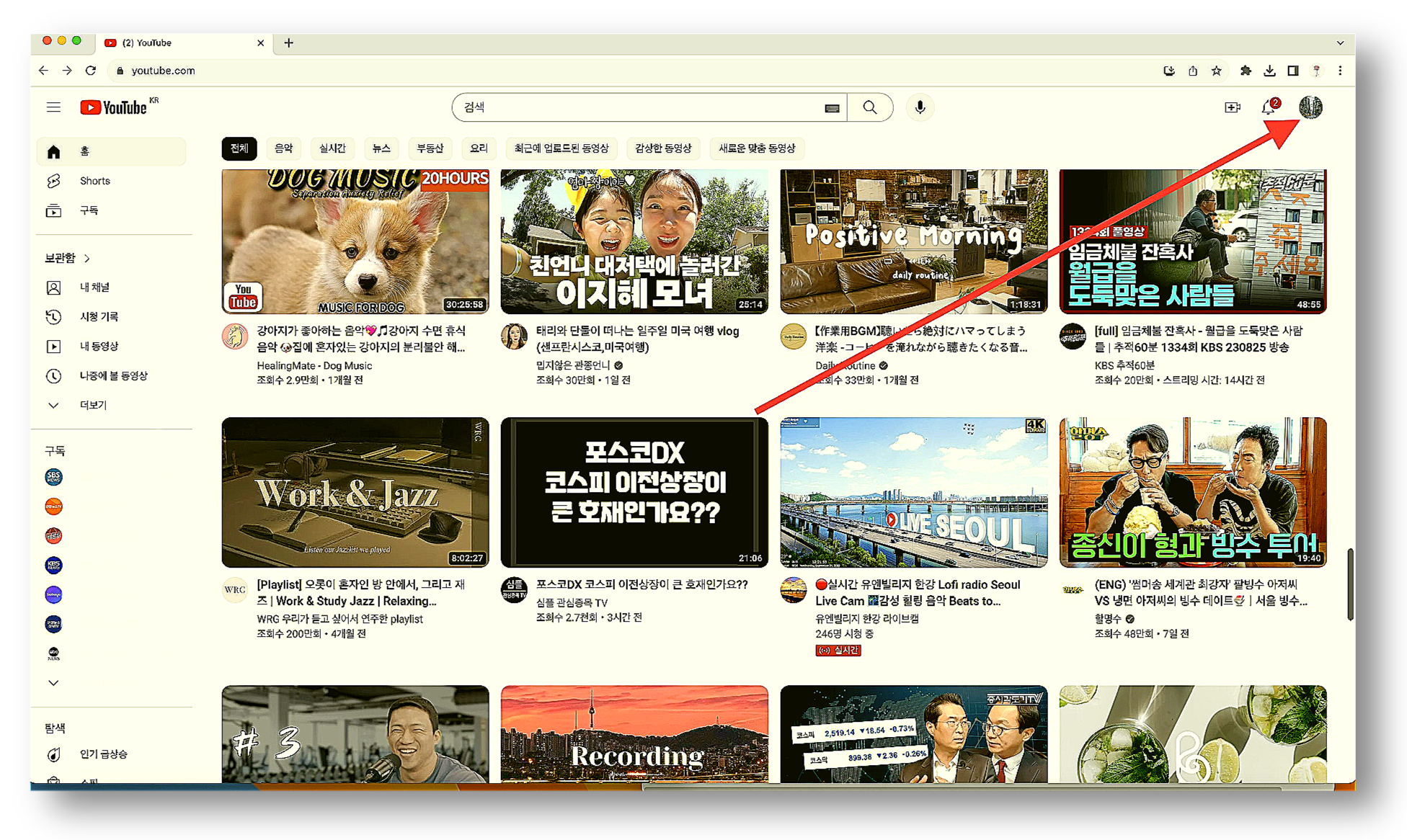
Task: Open the SBS subscription channel icon
Action: [x=53, y=477]
